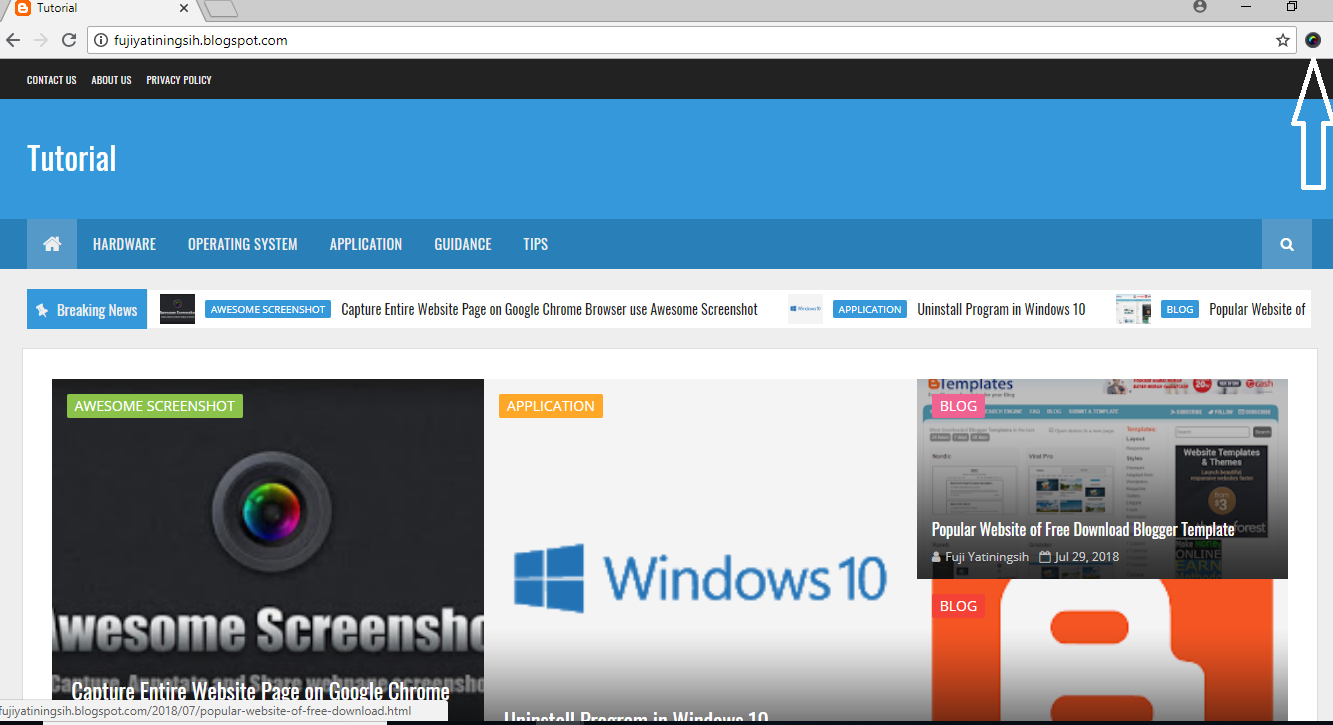Click the orange APPLICATION category badge

pyautogui.click(x=551, y=406)
